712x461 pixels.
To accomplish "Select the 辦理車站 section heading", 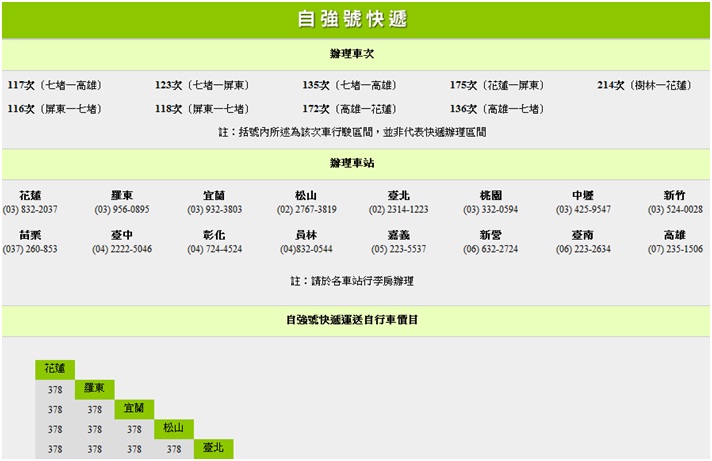I will (352, 163).
